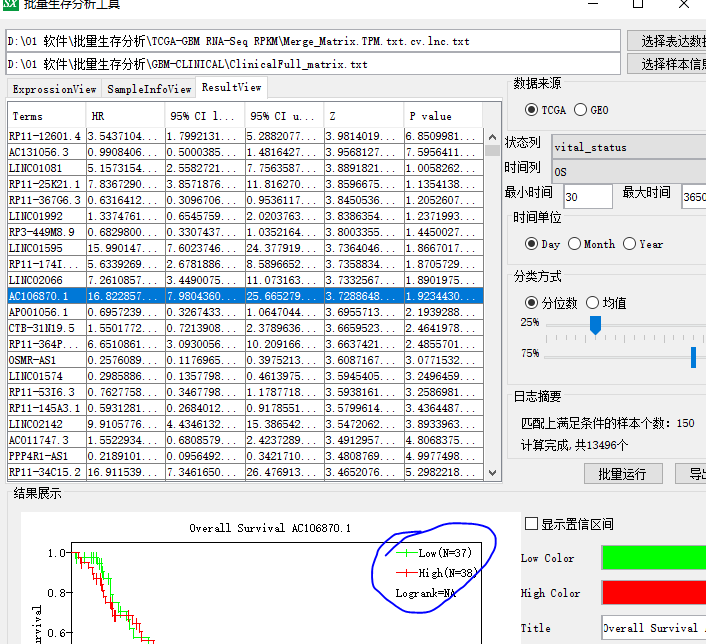
Task: Select the TCGA data source radio button
Action: 532,110
